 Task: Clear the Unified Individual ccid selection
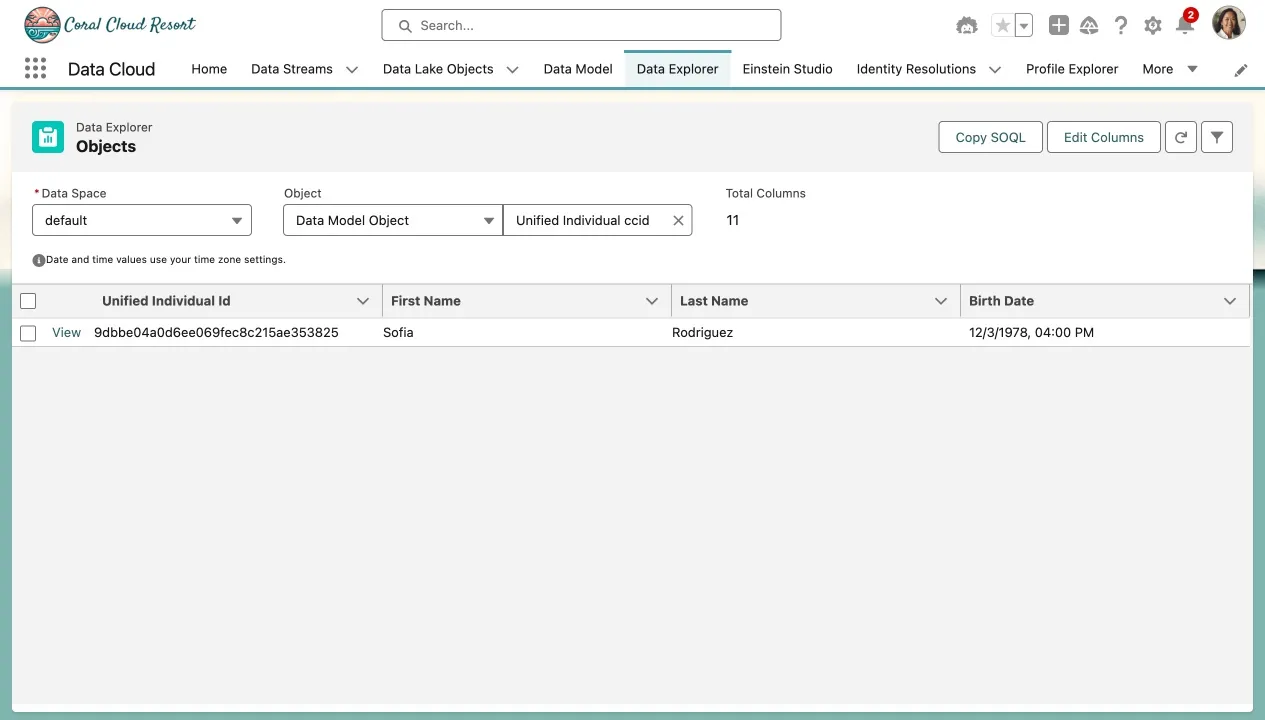tap(678, 220)
